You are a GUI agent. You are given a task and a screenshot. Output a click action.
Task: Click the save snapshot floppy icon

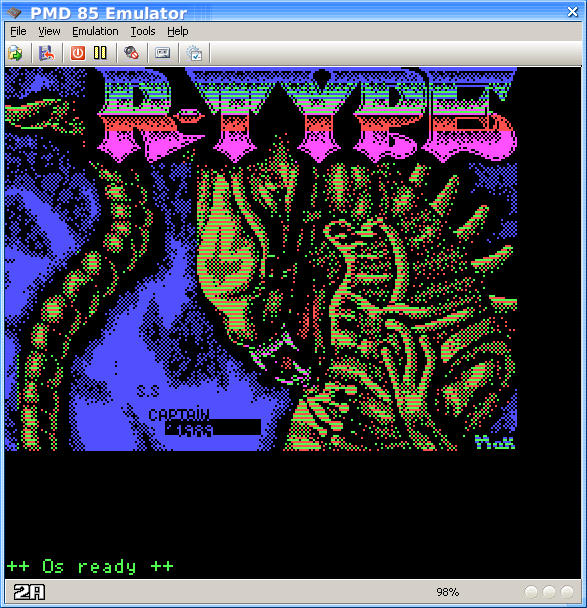pyautogui.click(x=47, y=53)
